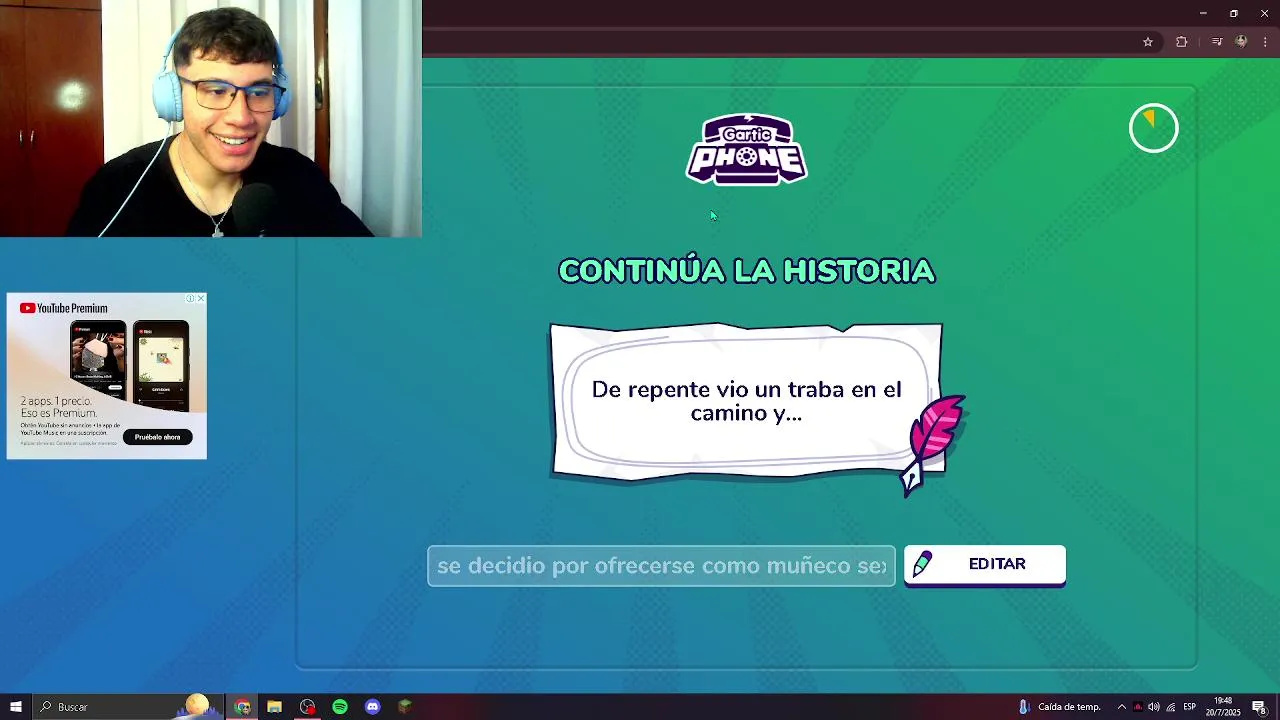Screen dimensions: 1280x720
Task: Open Discord from the taskbar
Action: tap(372, 707)
